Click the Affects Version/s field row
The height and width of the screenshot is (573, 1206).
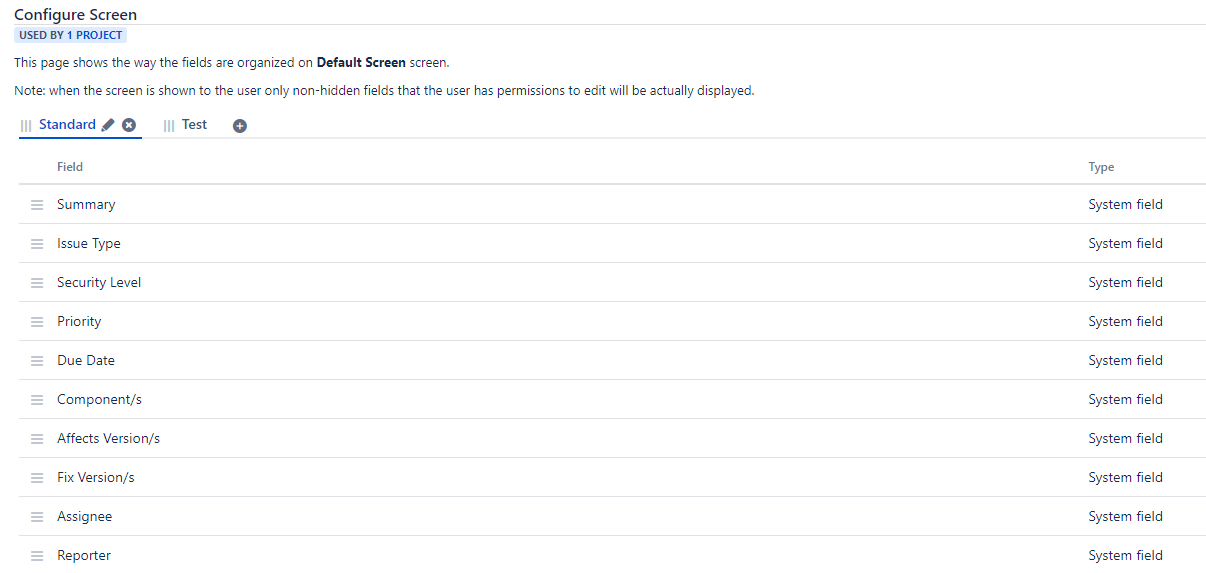108,439
